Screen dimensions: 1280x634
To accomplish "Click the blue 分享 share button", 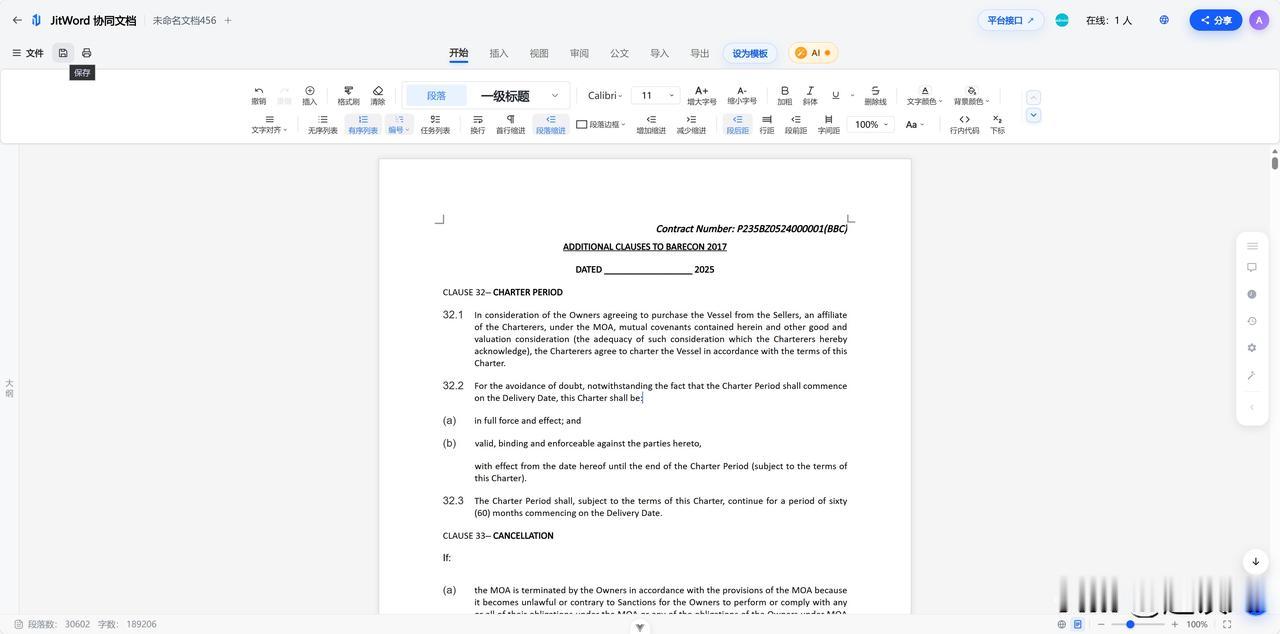I will tap(1216, 20).
